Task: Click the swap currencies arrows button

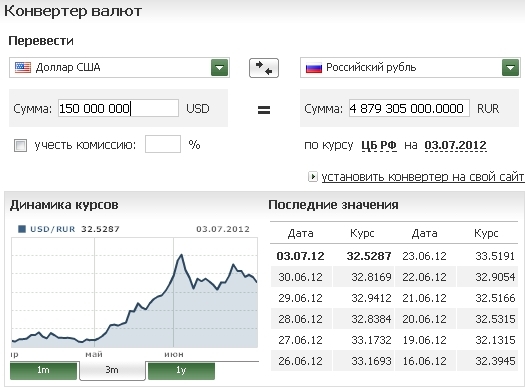Action: pos(264,68)
